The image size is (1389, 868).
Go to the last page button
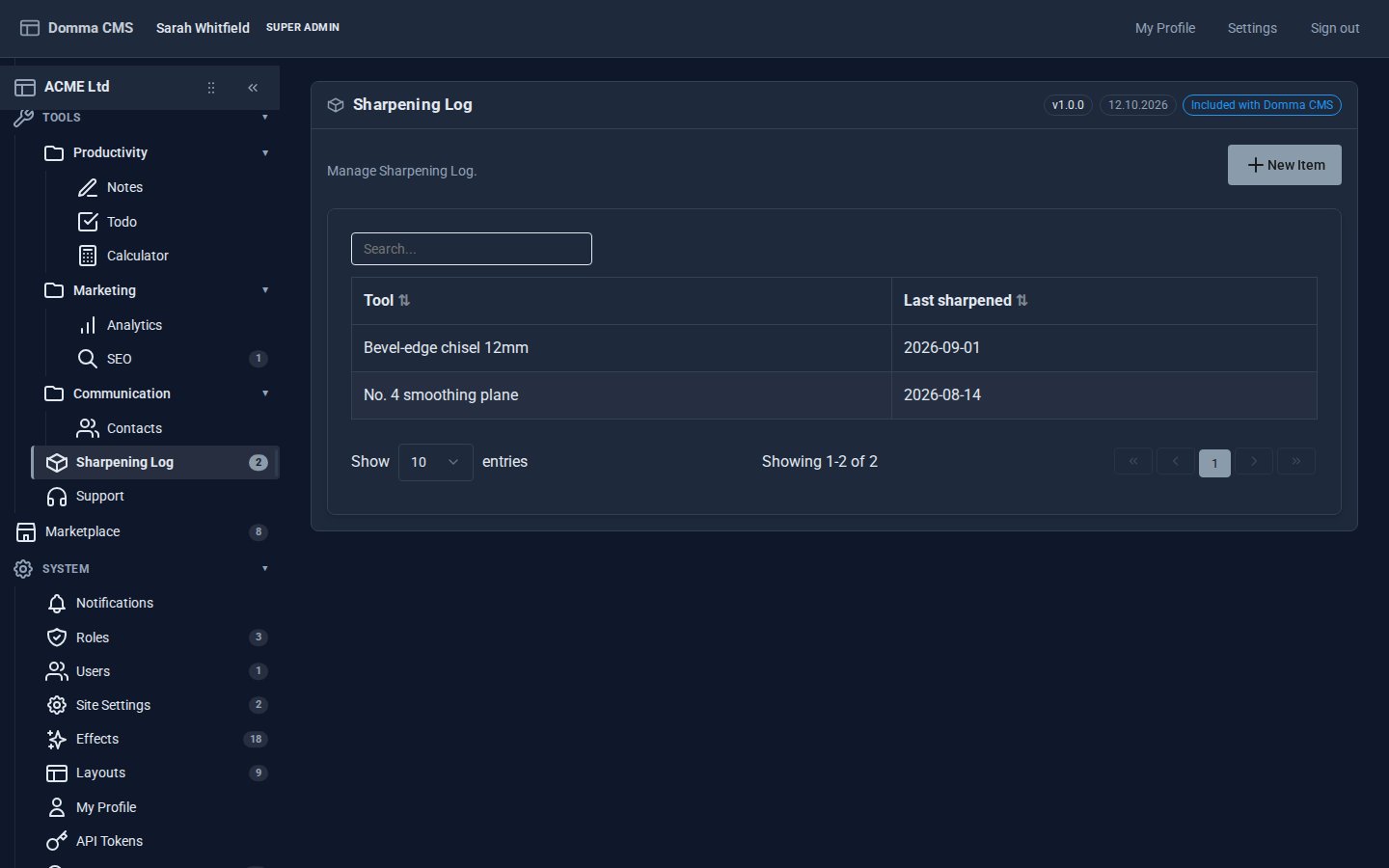pyautogui.click(x=1296, y=462)
